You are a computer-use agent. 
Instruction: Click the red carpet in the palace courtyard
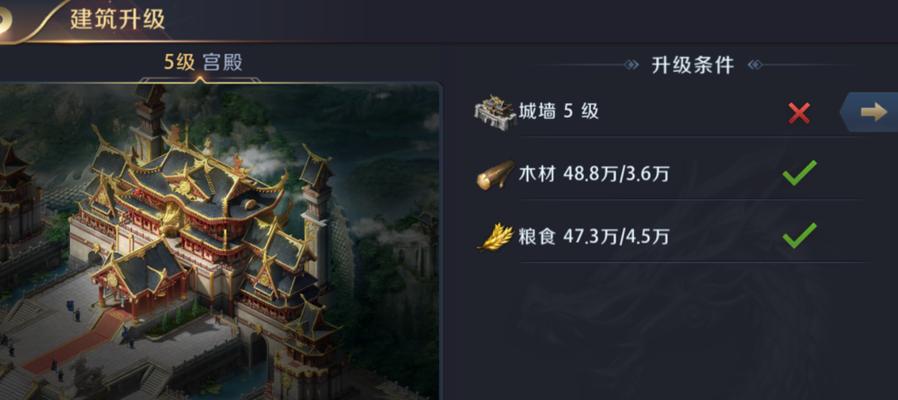click(x=74, y=344)
